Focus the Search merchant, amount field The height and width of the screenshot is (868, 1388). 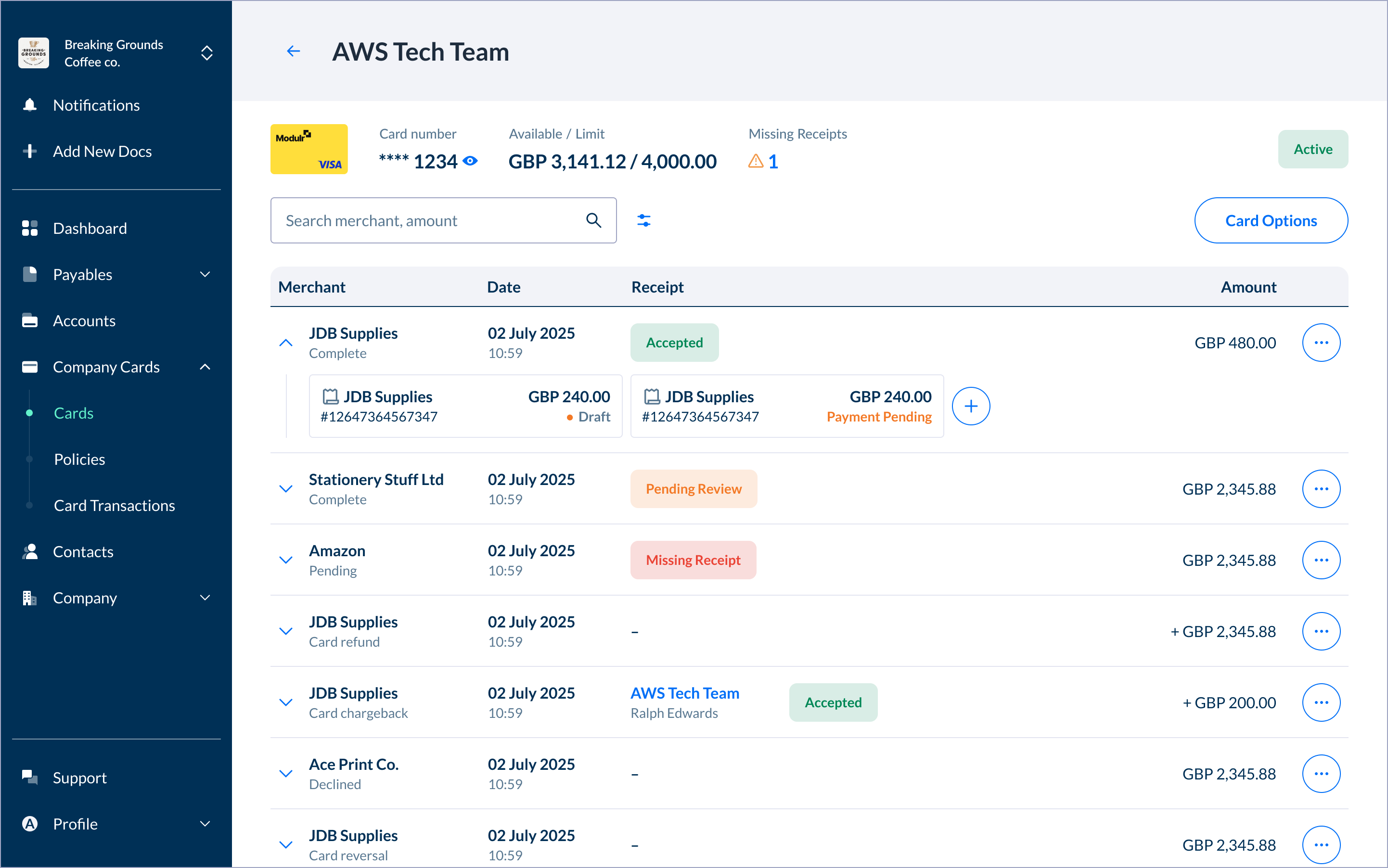click(x=443, y=220)
